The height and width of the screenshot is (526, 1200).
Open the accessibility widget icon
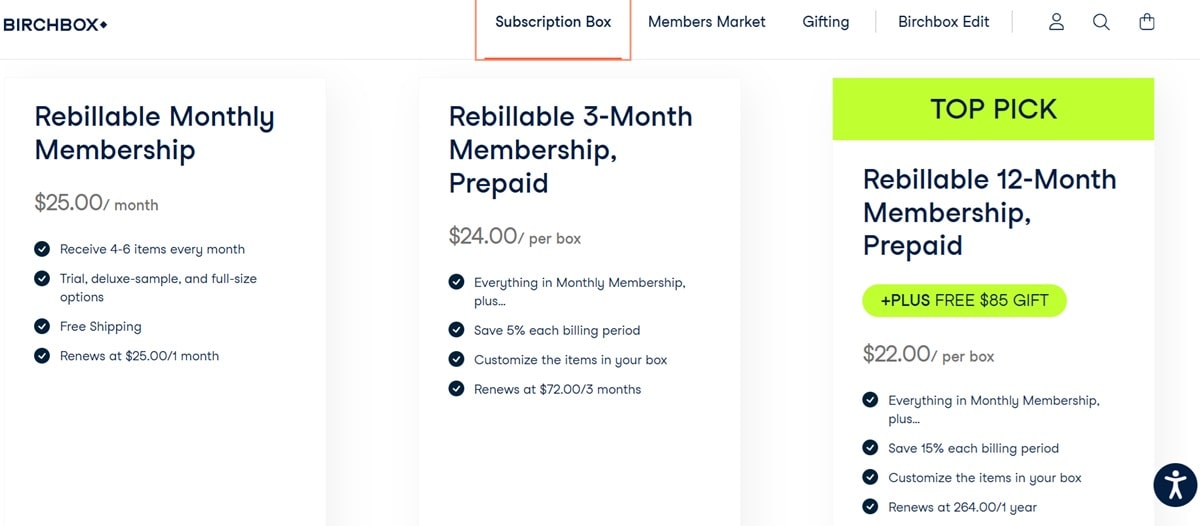click(1175, 485)
